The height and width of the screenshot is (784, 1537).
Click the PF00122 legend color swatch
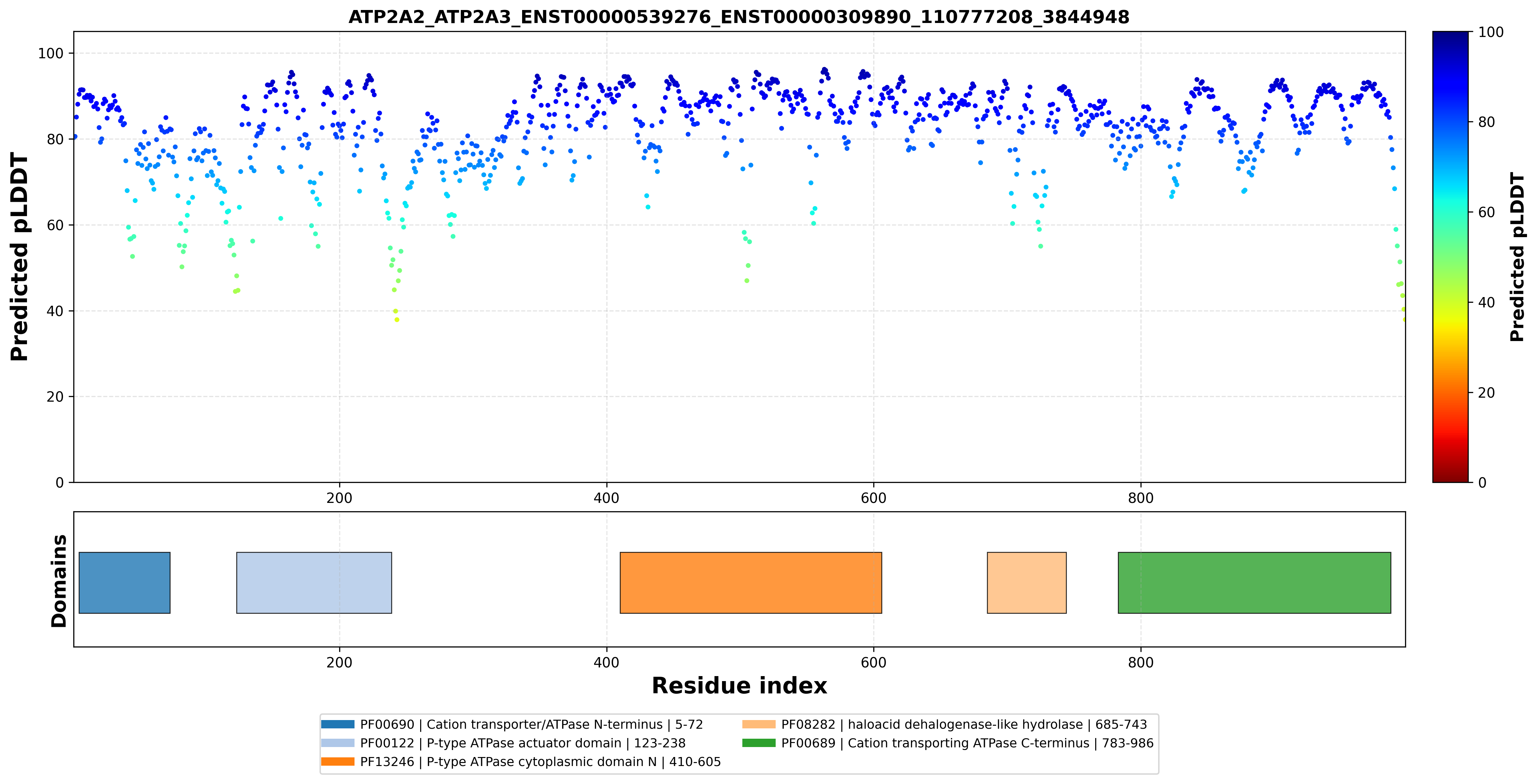(338, 743)
